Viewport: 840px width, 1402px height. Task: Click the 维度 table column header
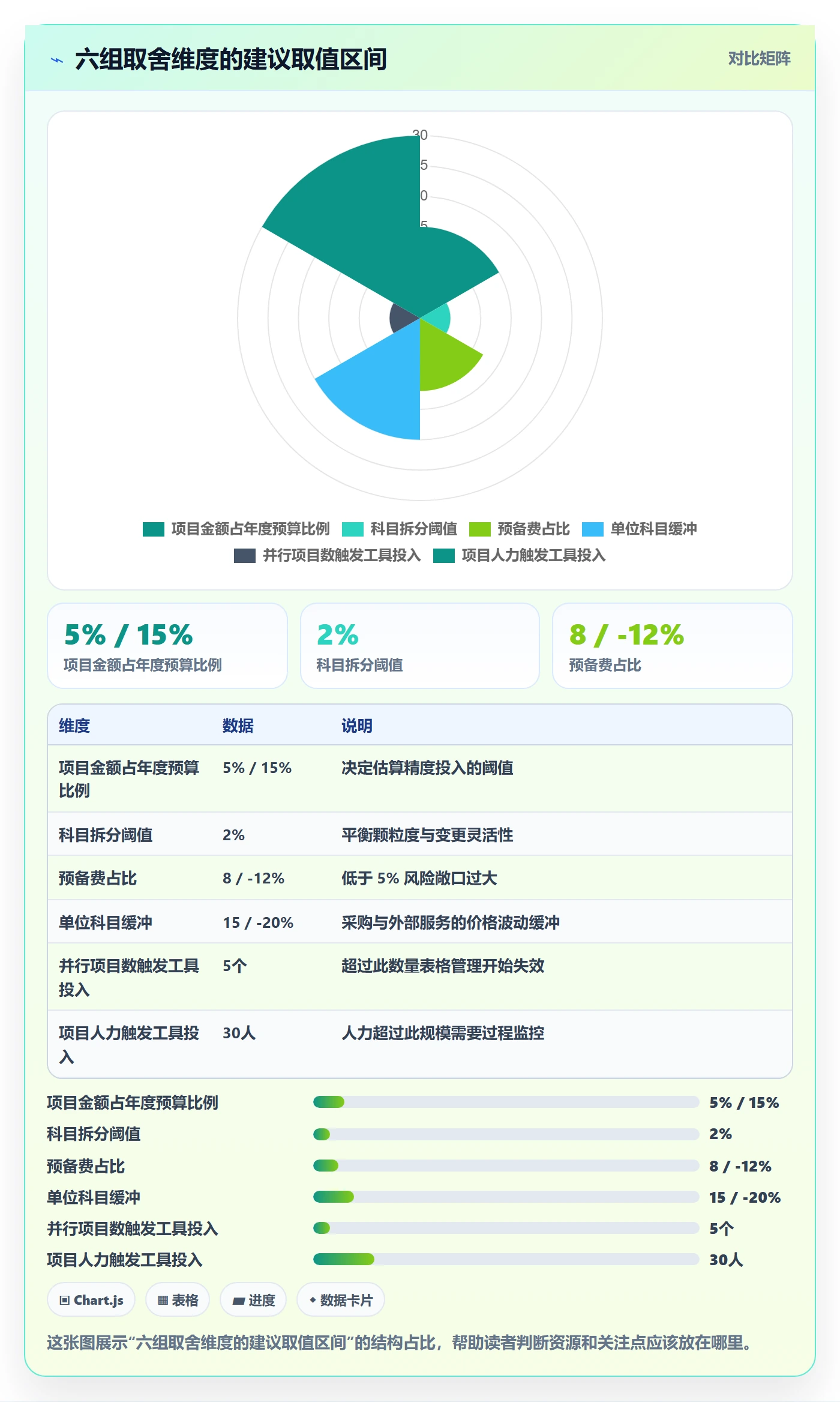pos(74,726)
